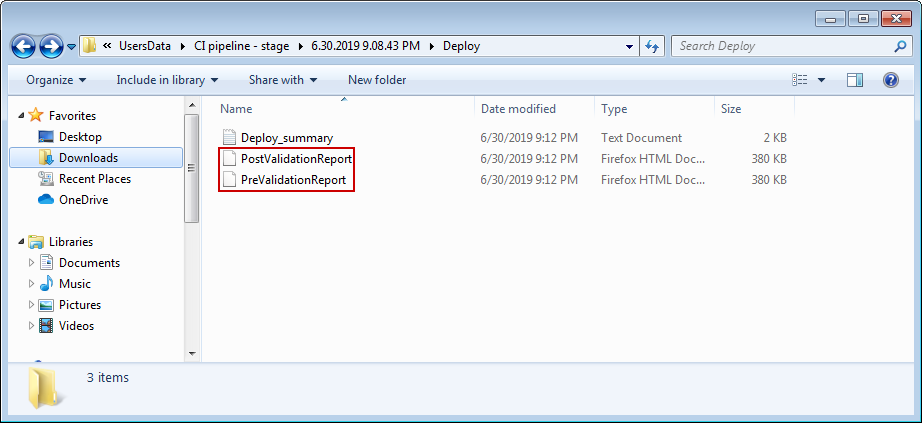Image resolution: width=922 pixels, height=423 pixels.
Task: Expand the Pictures library
Action: coord(32,305)
